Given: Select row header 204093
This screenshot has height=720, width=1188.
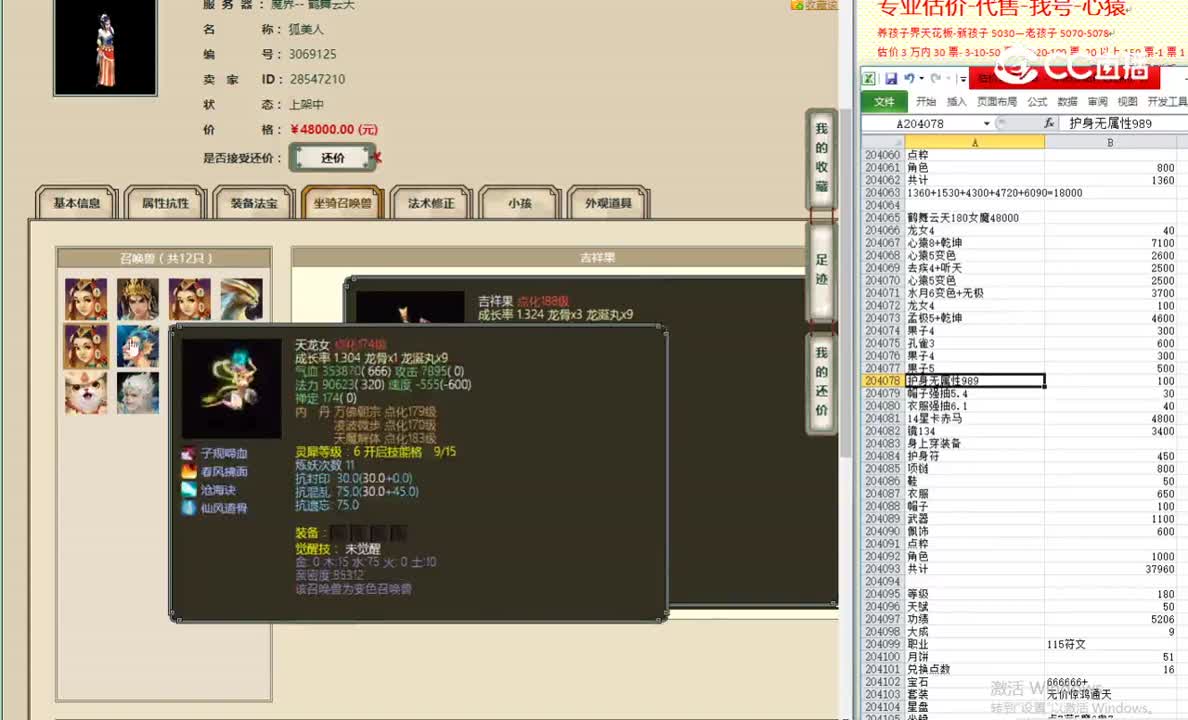Looking at the screenshot, I should 883,568.
